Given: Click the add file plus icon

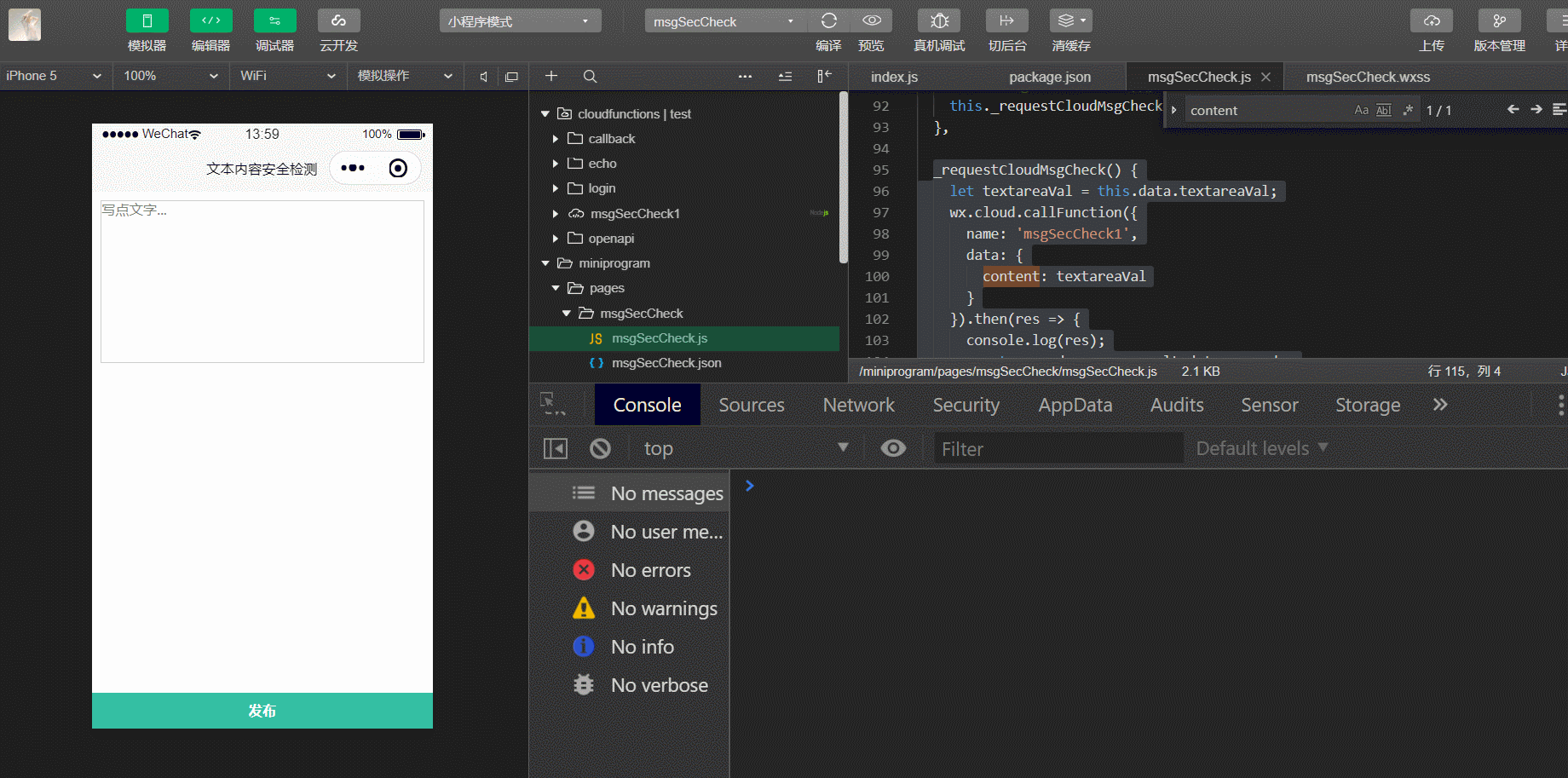Looking at the screenshot, I should (x=551, y=76).
